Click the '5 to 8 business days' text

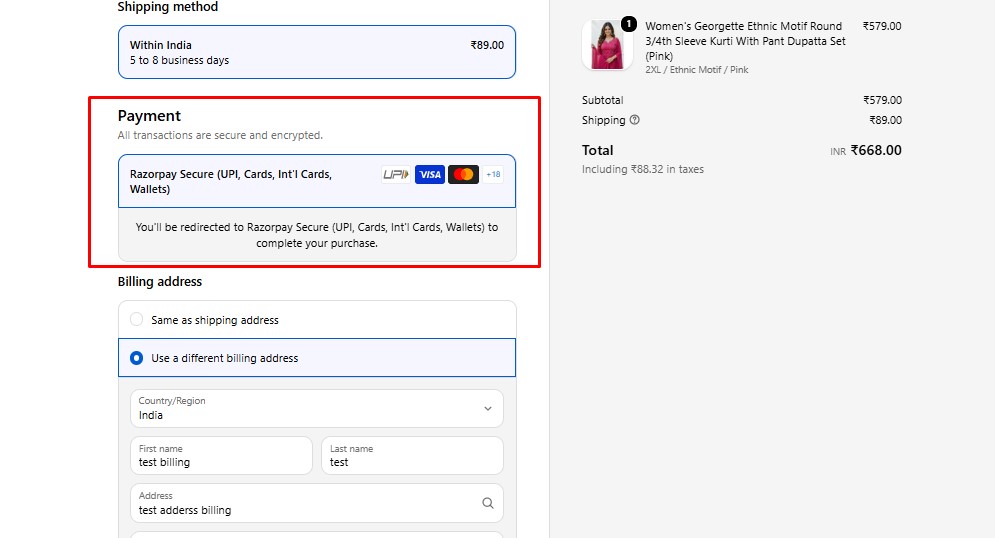[180, 60]
